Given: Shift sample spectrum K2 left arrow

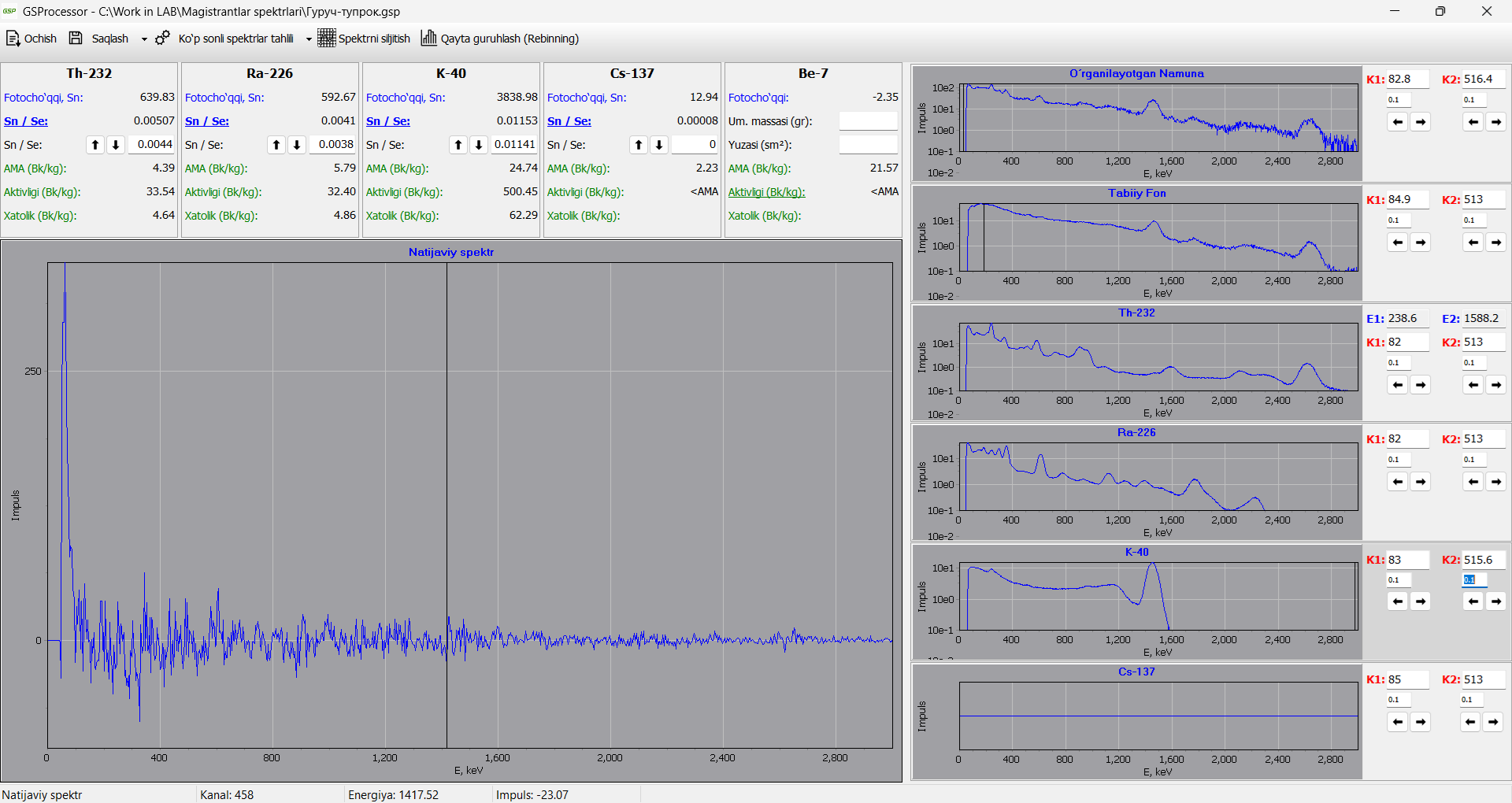Looking at the screenshot, I should click(1473, 122).
